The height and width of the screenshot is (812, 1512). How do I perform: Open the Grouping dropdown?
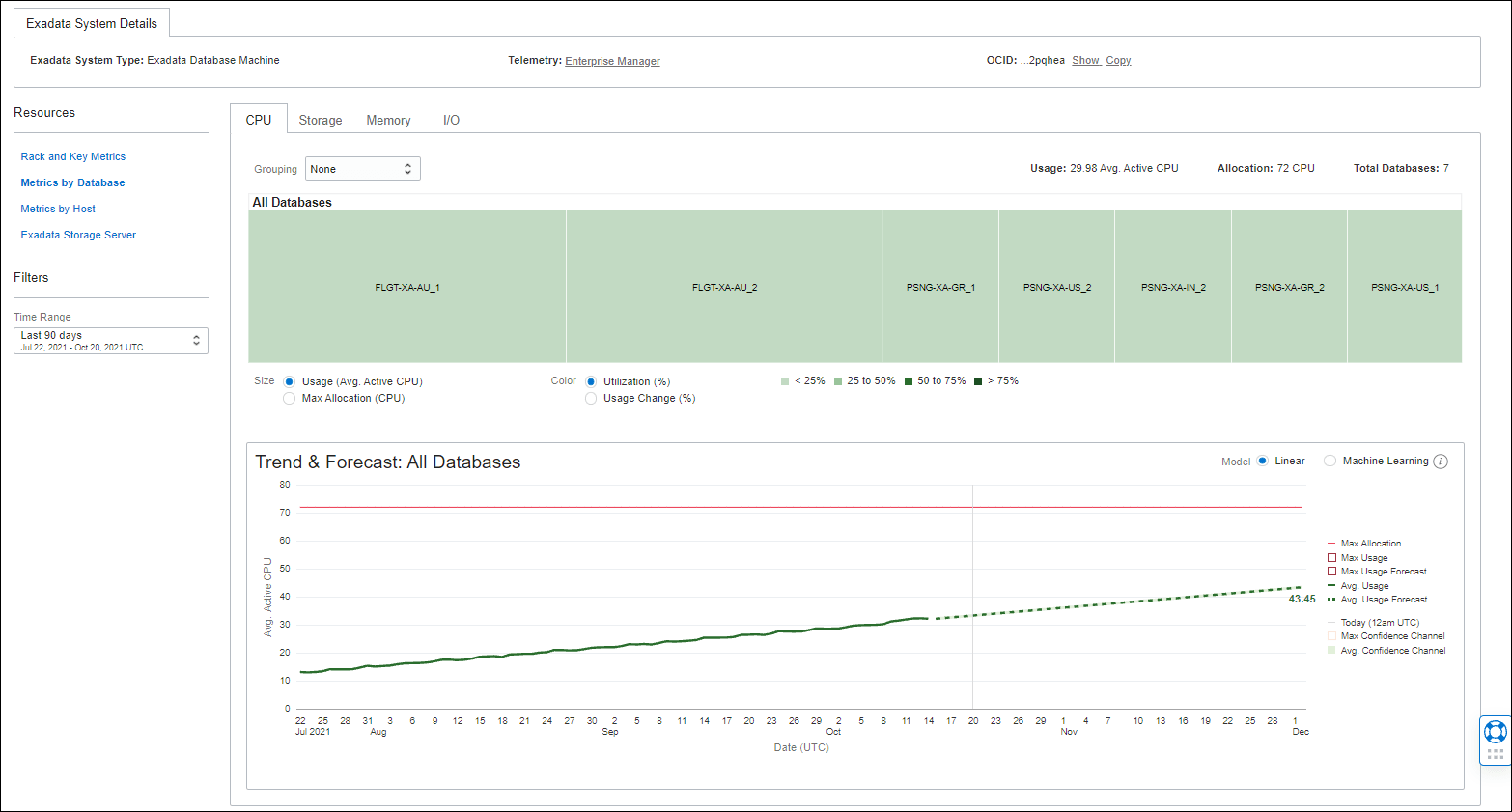[x=362, y=168]
